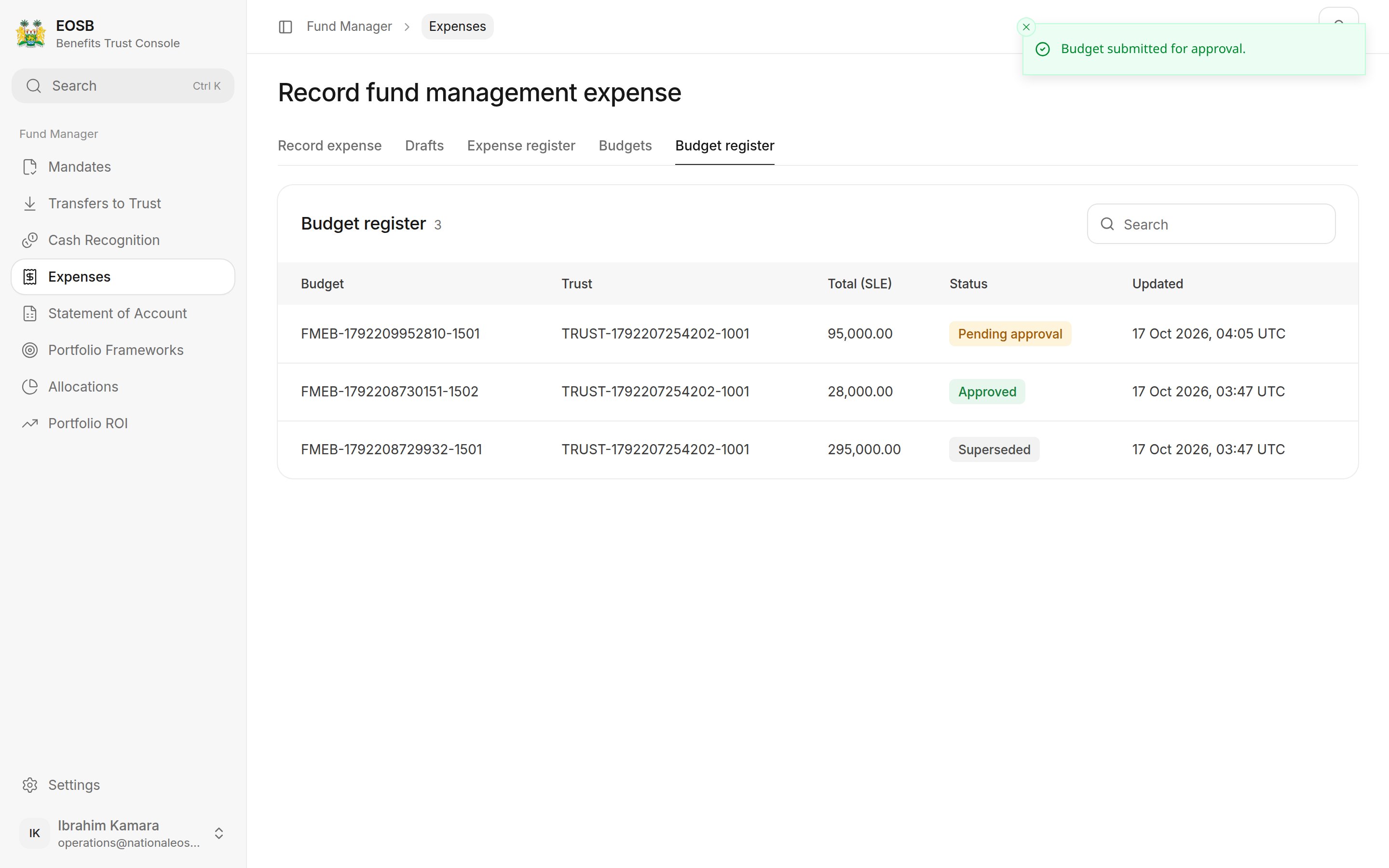Click the Statement of Account file icon
The height and width of the screenshot is (868, 1389).
(x=30, y=314)
